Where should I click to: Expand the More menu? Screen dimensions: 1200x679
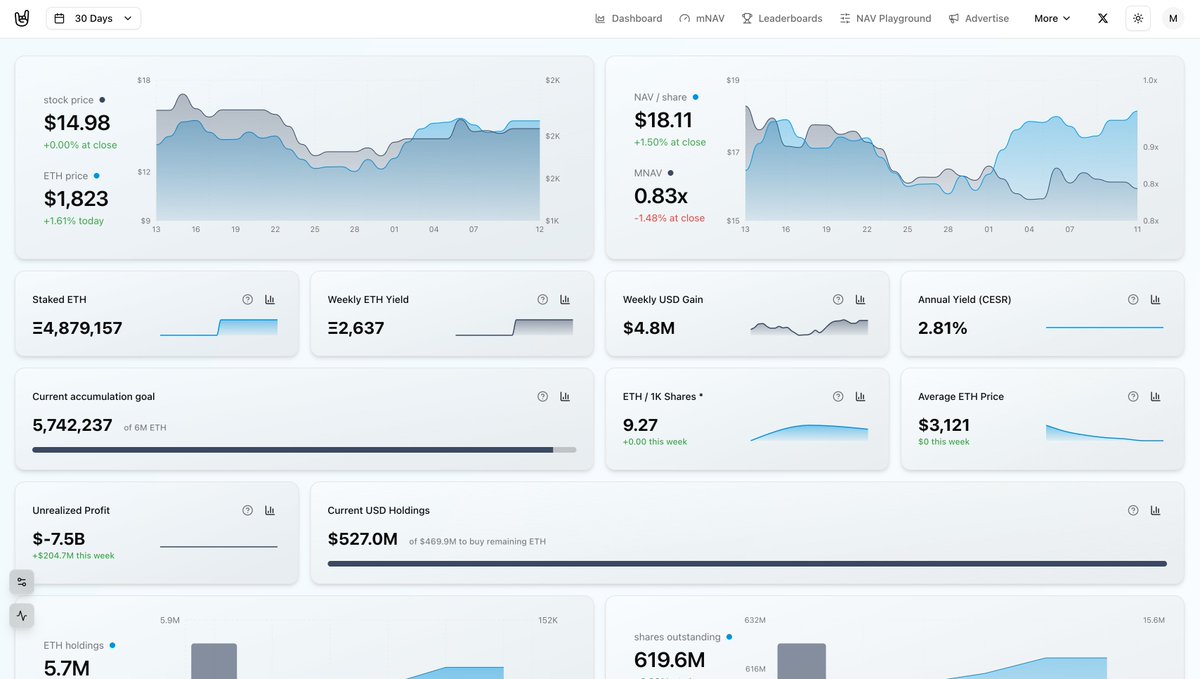[1052, 18]
